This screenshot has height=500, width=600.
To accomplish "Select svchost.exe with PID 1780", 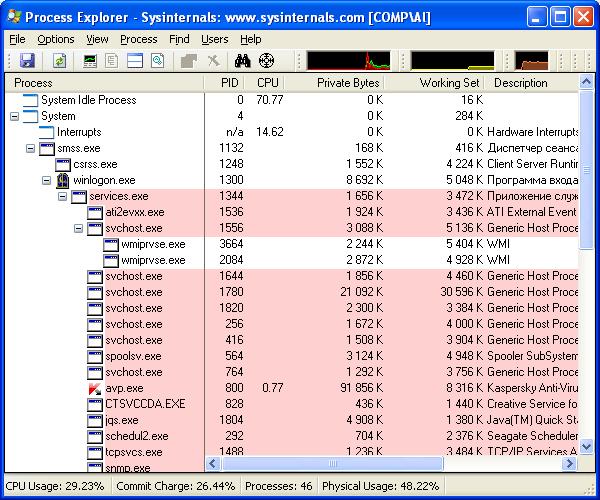I will [292, 292].
